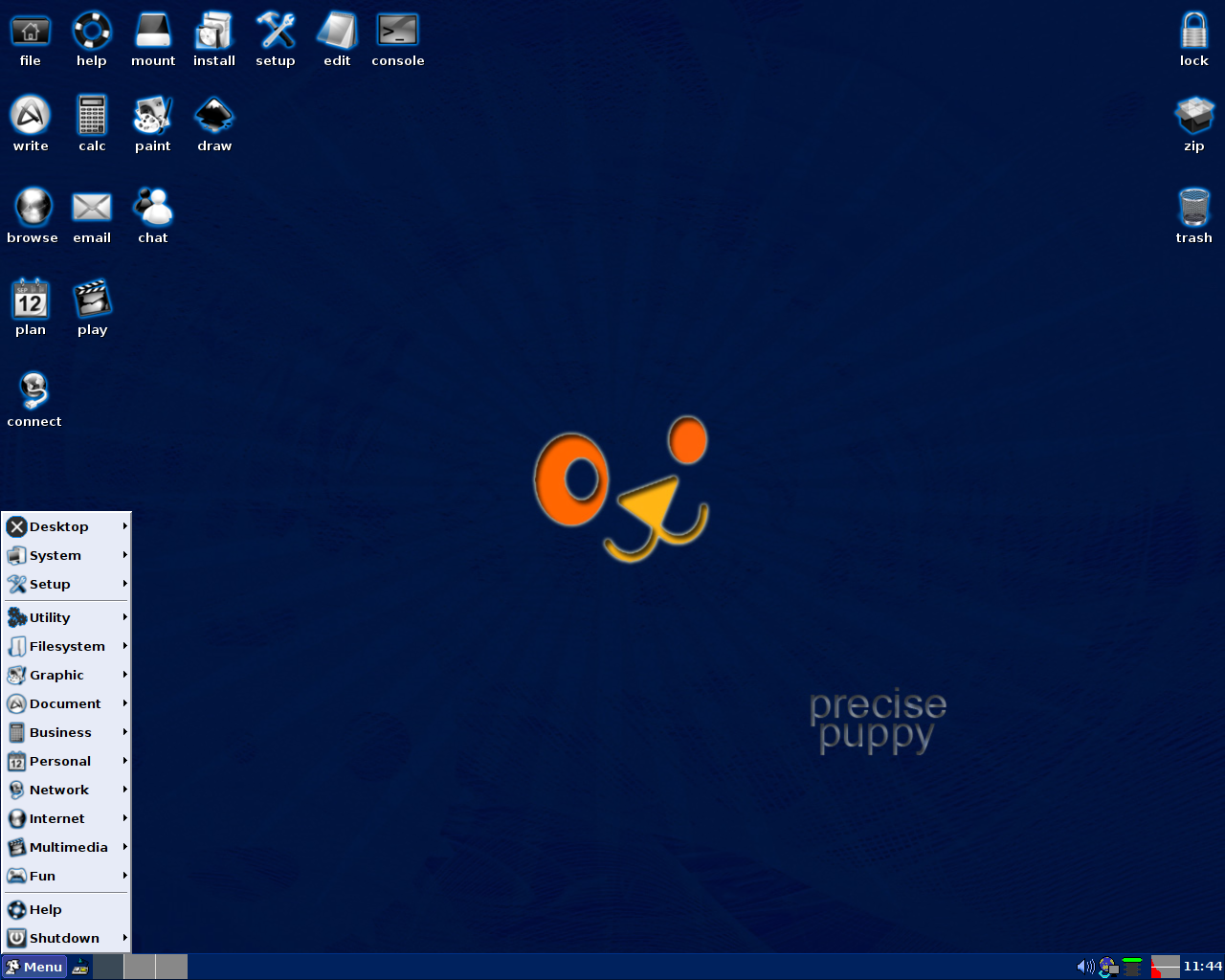Screen dimensions: 1225x980
Task: Click the 11:44 taskbar clock
Action: point(1203,967)
